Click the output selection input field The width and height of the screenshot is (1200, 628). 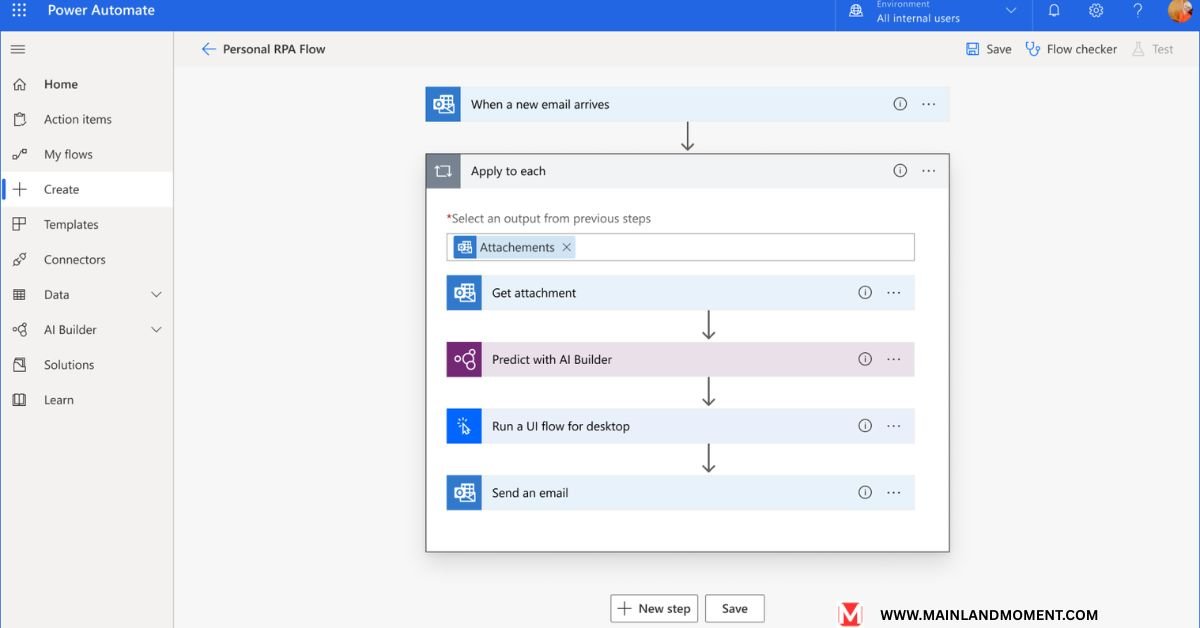click(x=680, y=247)
